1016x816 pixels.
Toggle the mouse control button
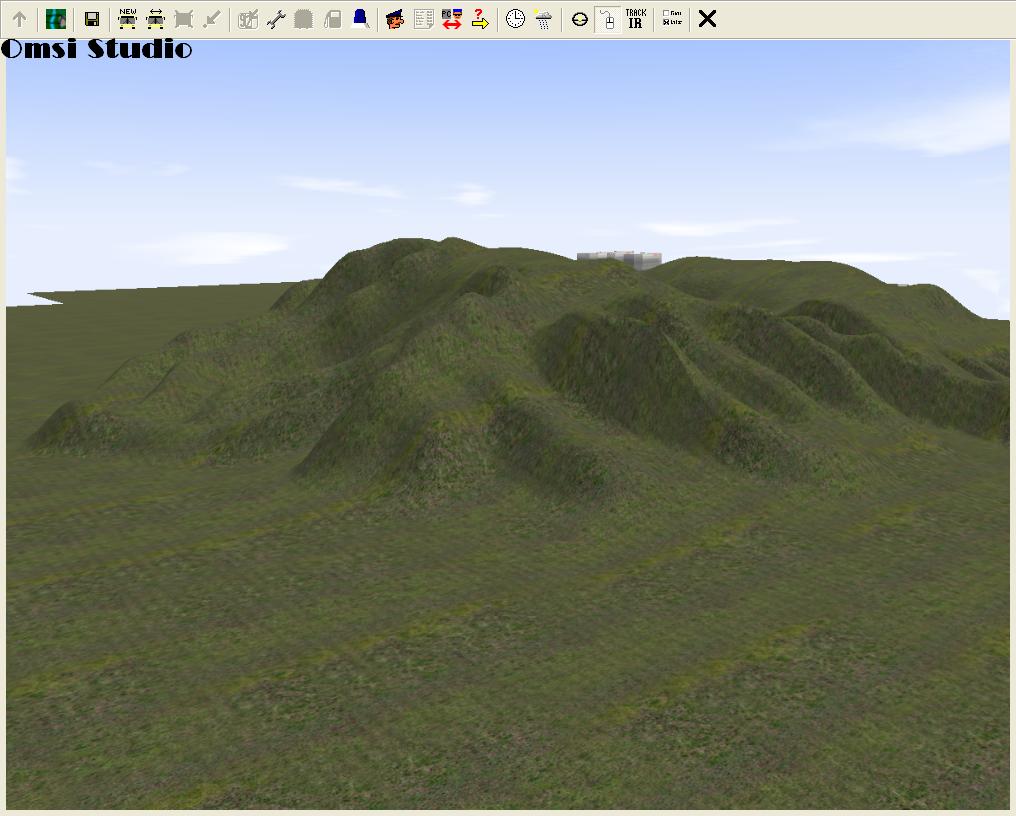[x=607, y=19]
